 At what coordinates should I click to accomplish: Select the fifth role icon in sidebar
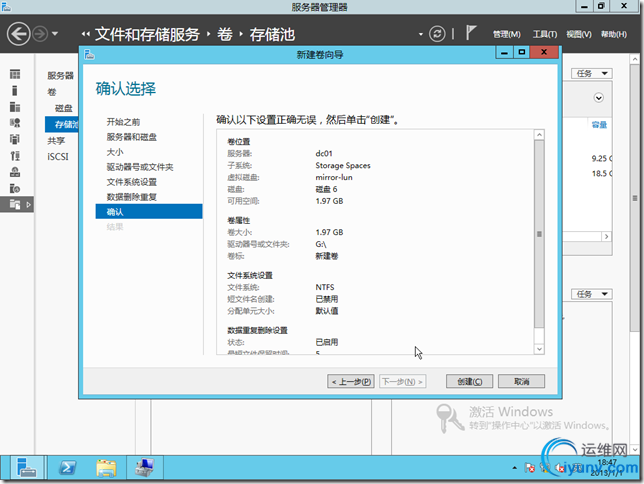point(15,139)
